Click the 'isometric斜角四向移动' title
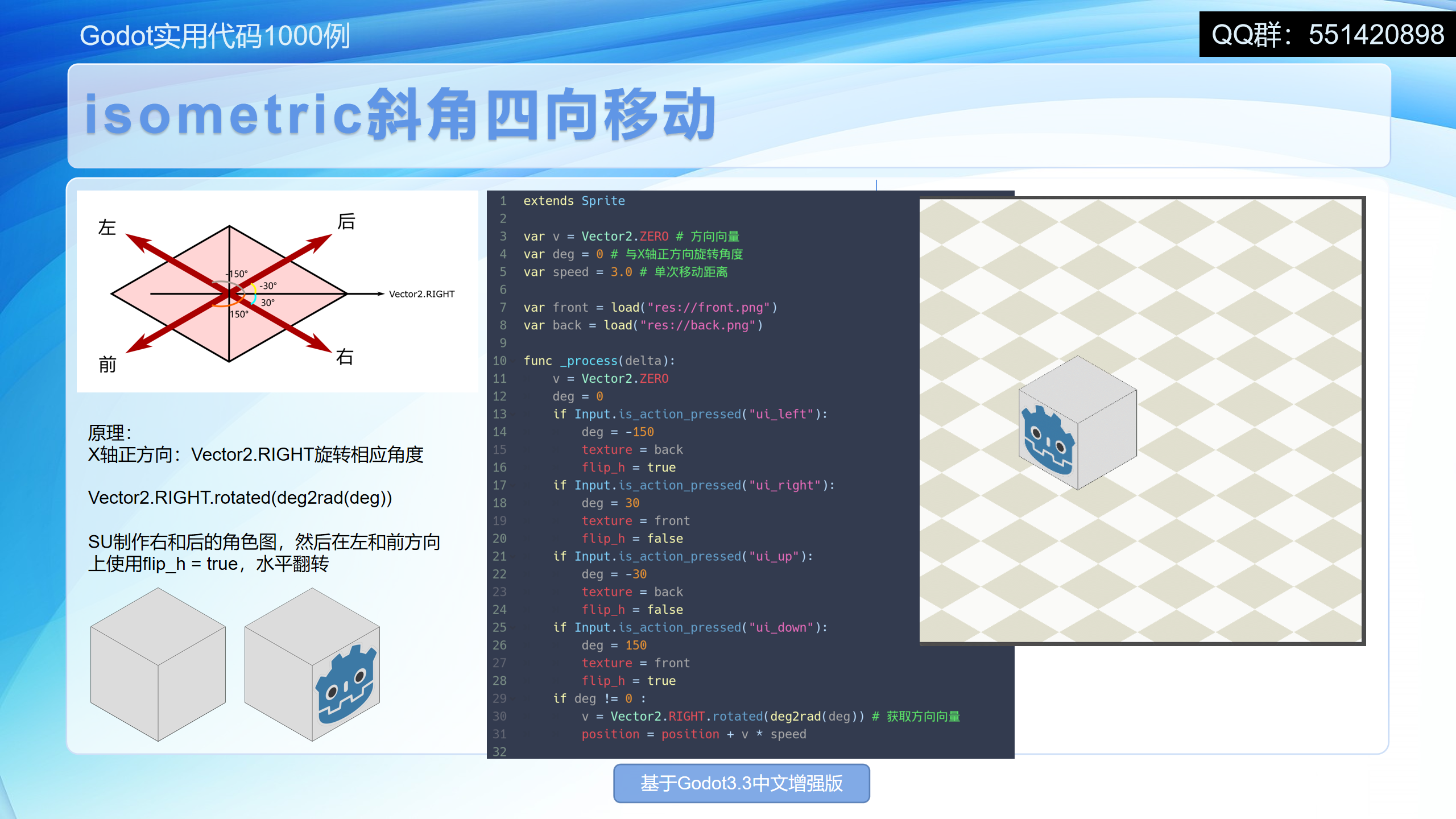This screenshot has height=819, width=1456. [400, 115]
